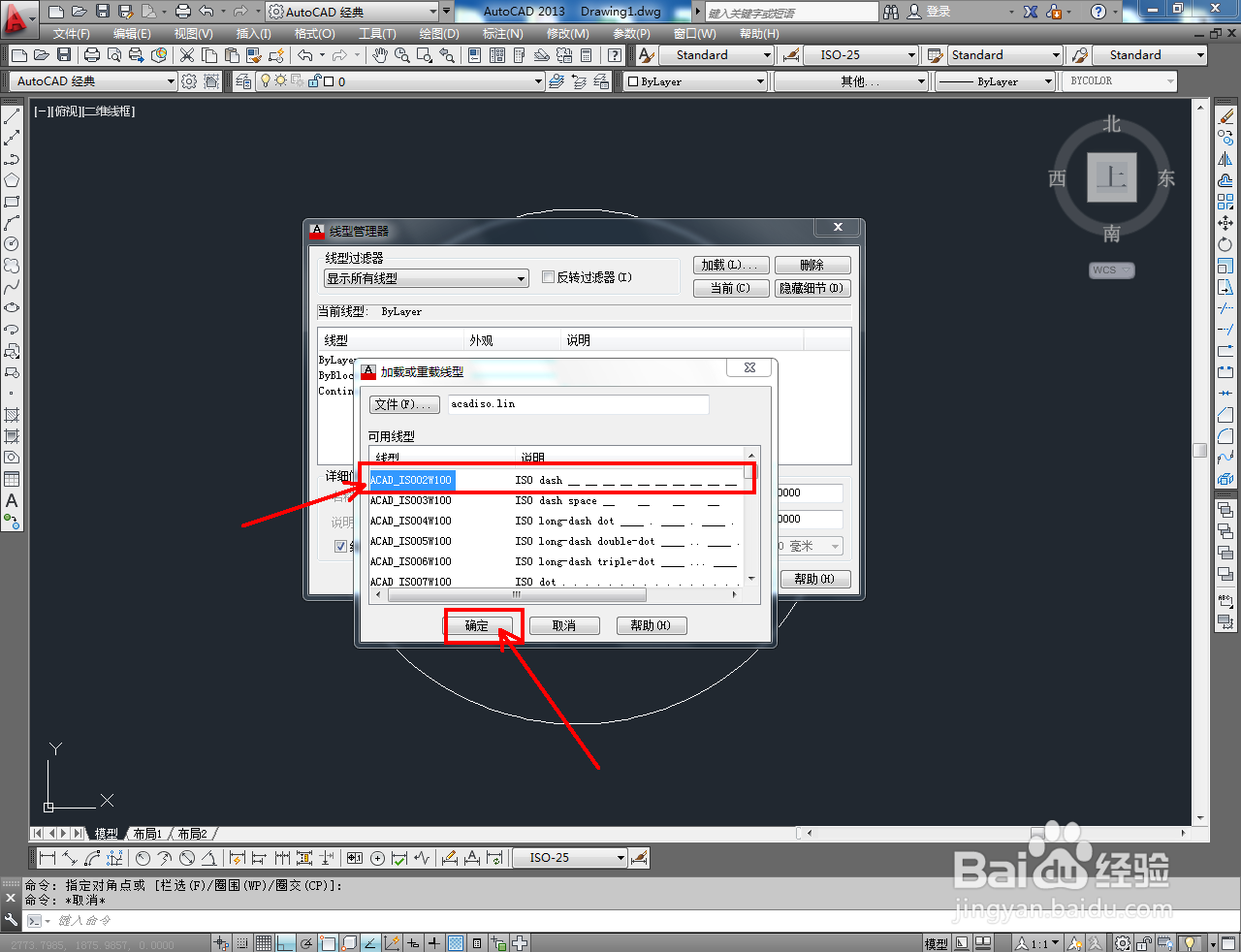Toggle Ortho Mode in status bar
The image size is (1241, 952).
tap(285, 943)
